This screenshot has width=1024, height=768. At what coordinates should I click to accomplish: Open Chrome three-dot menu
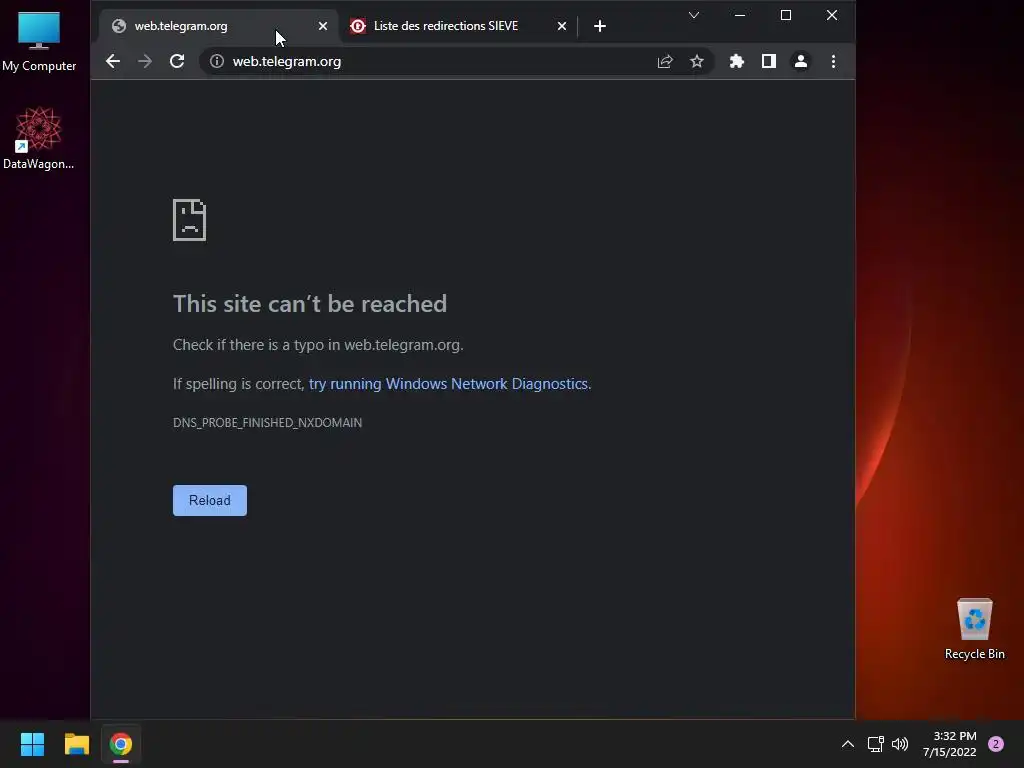pos(833,61)
